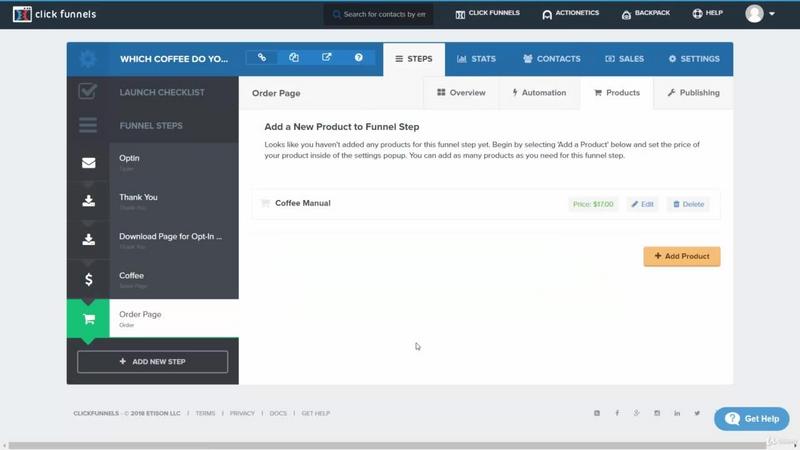
Task: Switch to the Overview sub-tab
Action: pos(461,93)
